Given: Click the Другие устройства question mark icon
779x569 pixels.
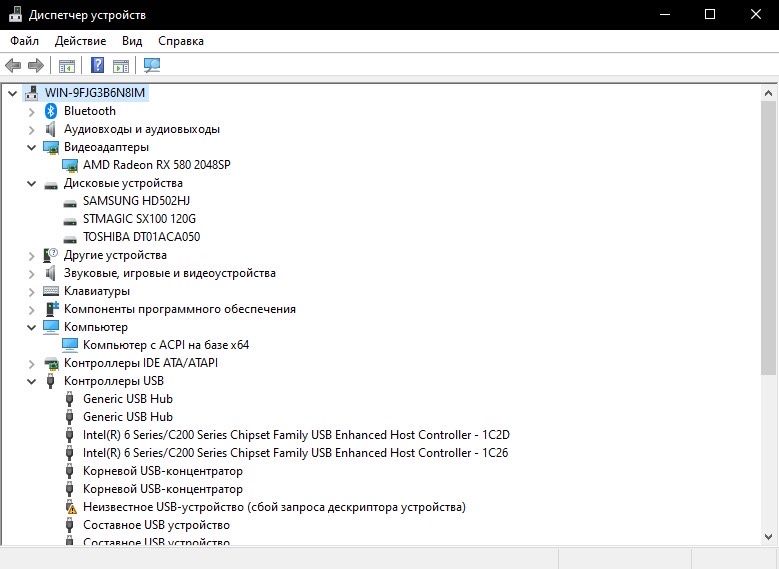Looking at the screenshot, I should [x=51, y=255].
